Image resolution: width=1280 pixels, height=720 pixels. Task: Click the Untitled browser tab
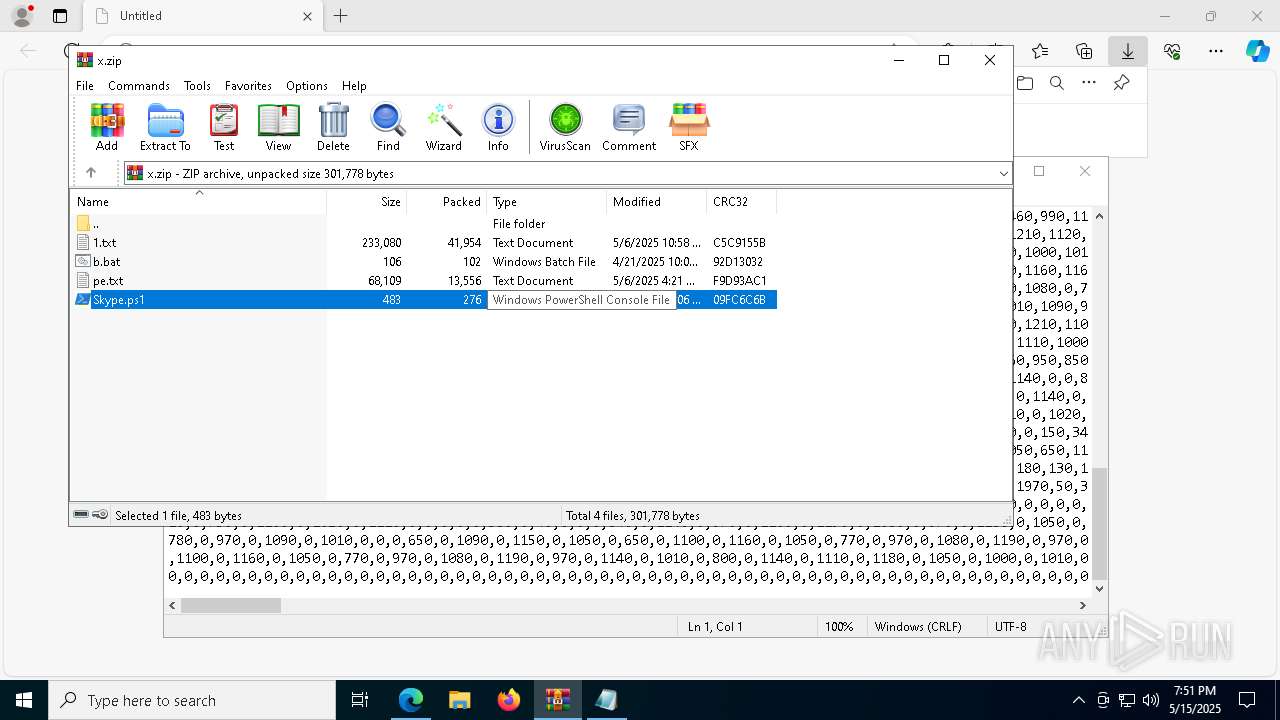pyautogui.click(x=202, y=16)
